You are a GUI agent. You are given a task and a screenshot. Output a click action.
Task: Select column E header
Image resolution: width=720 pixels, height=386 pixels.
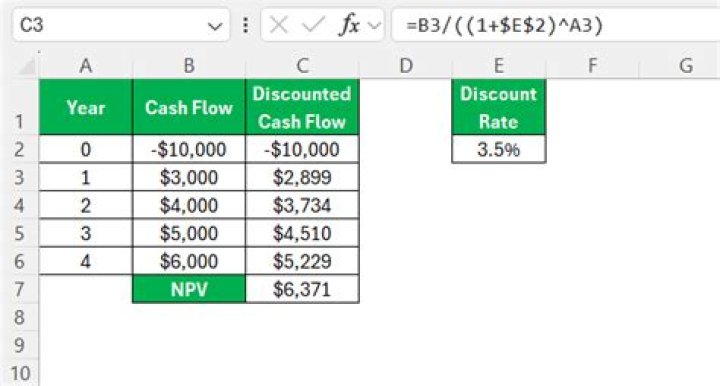click(499, 66)
